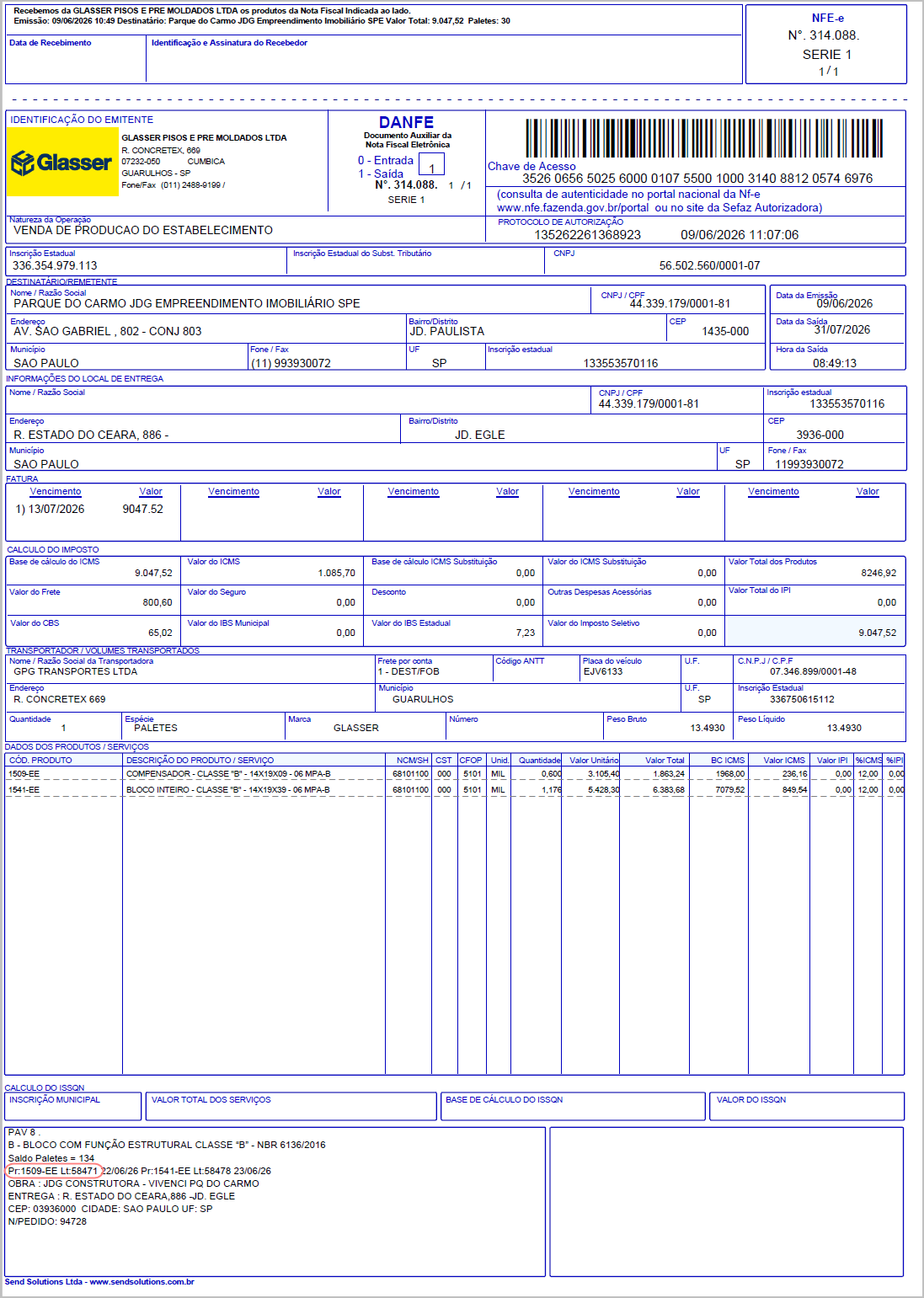Select the DANFE title heading
Screen dimensions: 924x1298
pos(406,122)
